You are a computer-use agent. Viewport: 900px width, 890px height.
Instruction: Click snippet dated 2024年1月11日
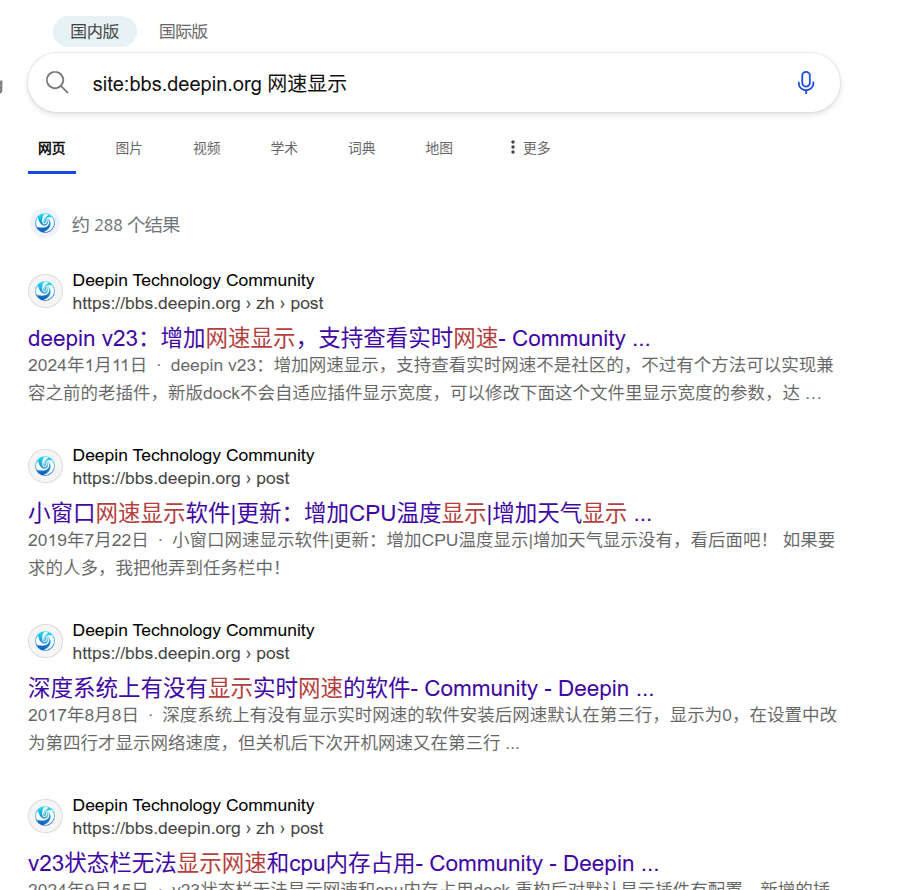[x=431, y=379]
